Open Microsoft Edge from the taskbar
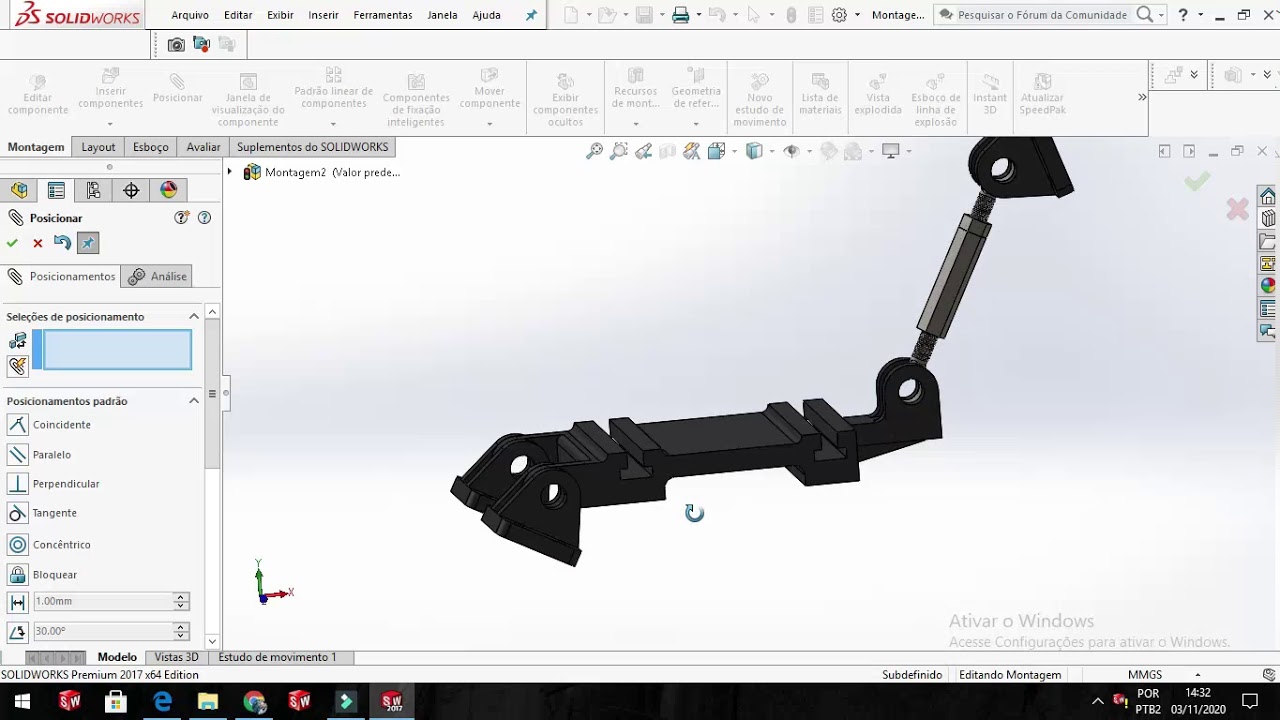Screen dimensions: 1280x720 (162, 701)
